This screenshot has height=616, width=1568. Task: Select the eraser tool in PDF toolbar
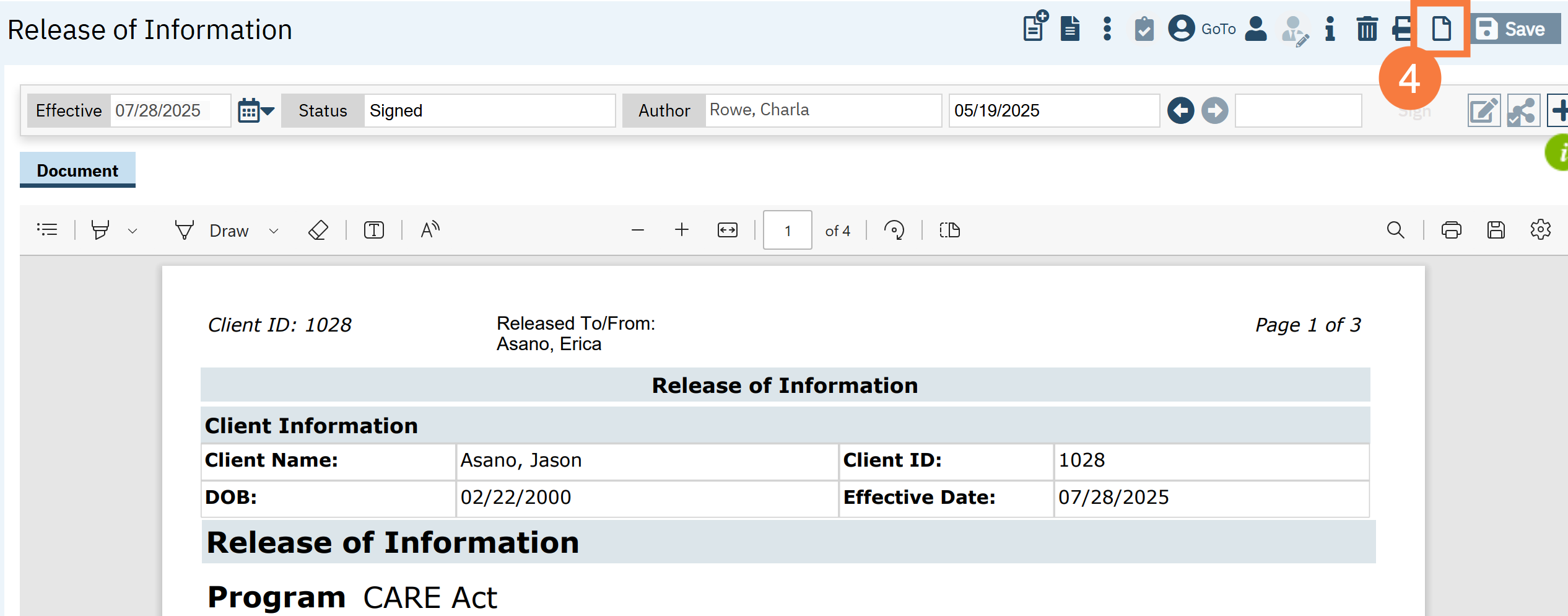click(x=318, y=231)
